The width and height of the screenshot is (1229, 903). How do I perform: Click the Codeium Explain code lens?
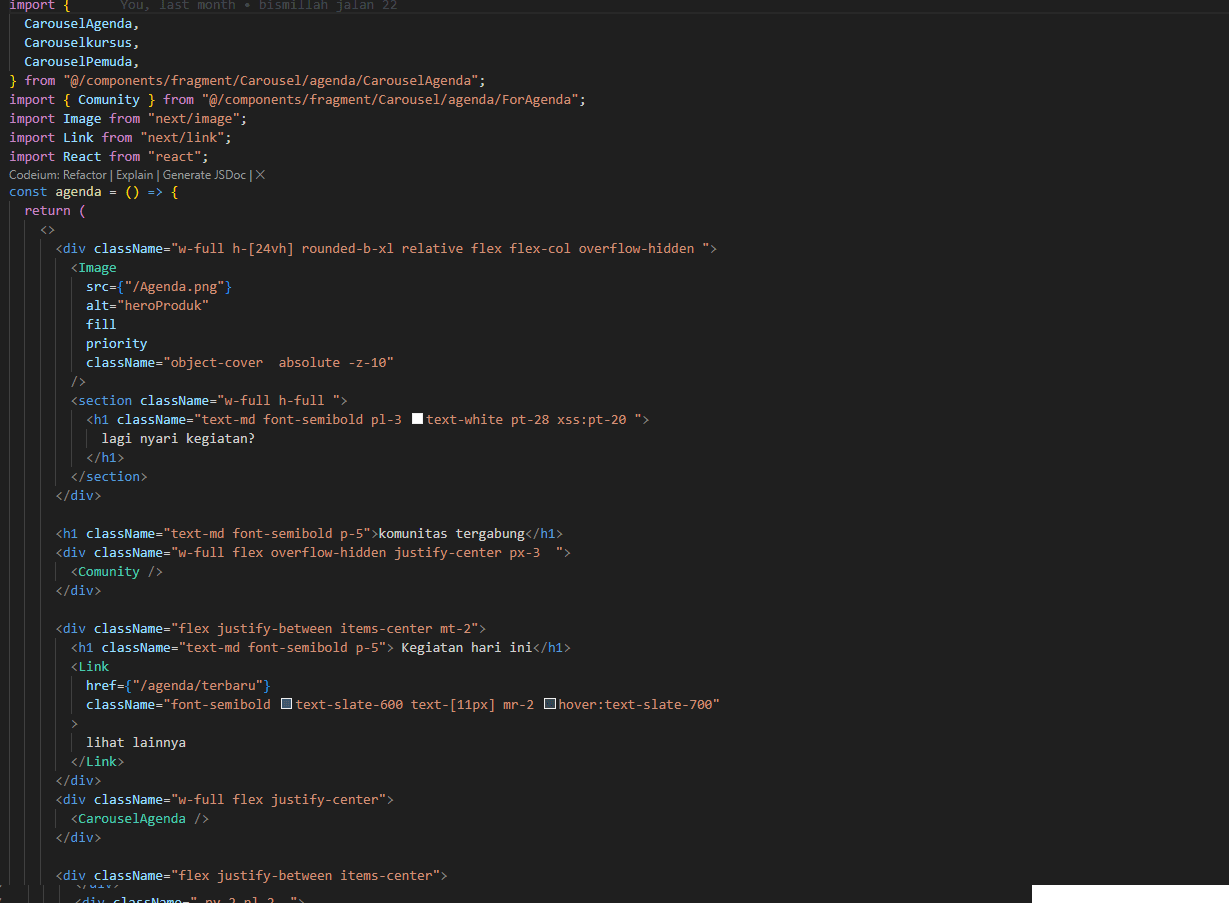click(134, 175)
